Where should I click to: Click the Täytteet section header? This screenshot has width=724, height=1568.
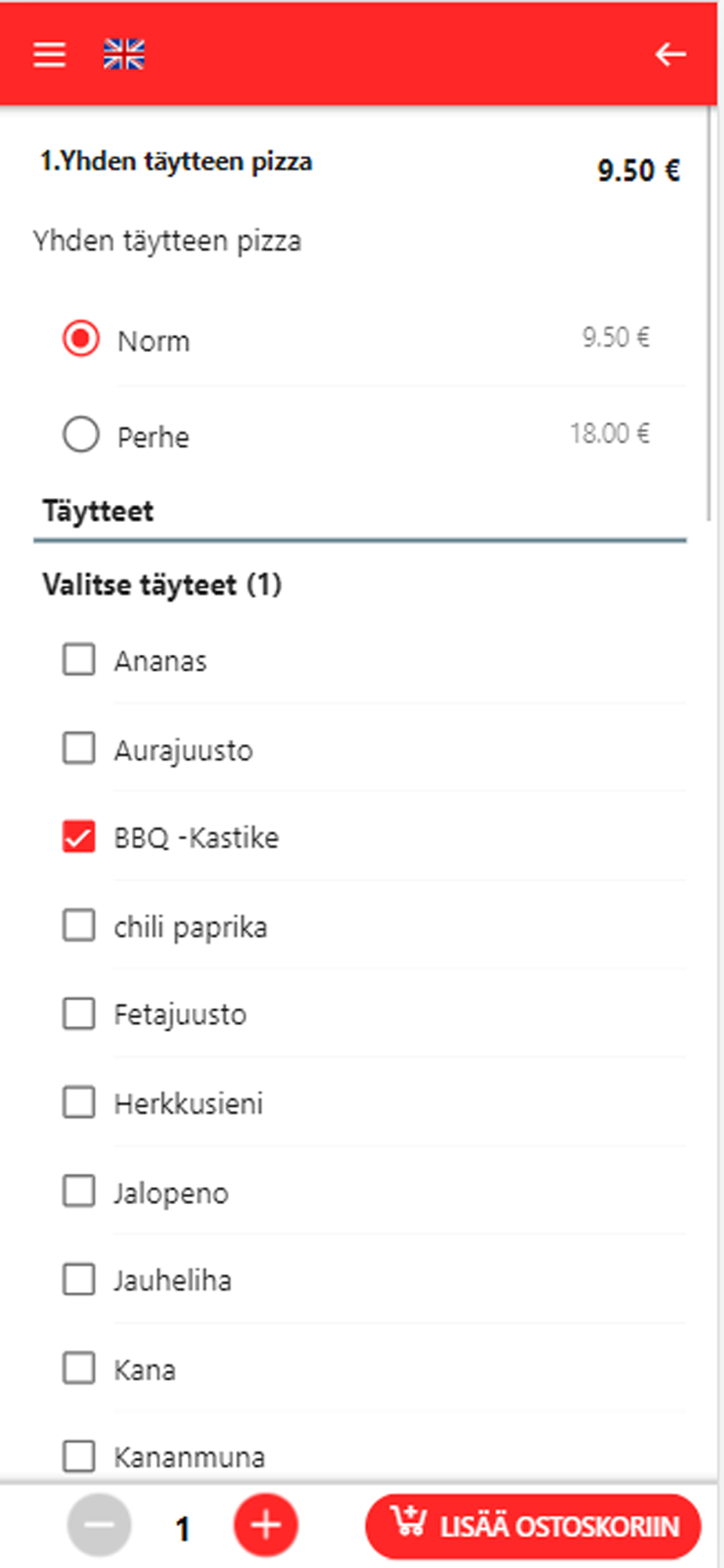pos(98,511)
